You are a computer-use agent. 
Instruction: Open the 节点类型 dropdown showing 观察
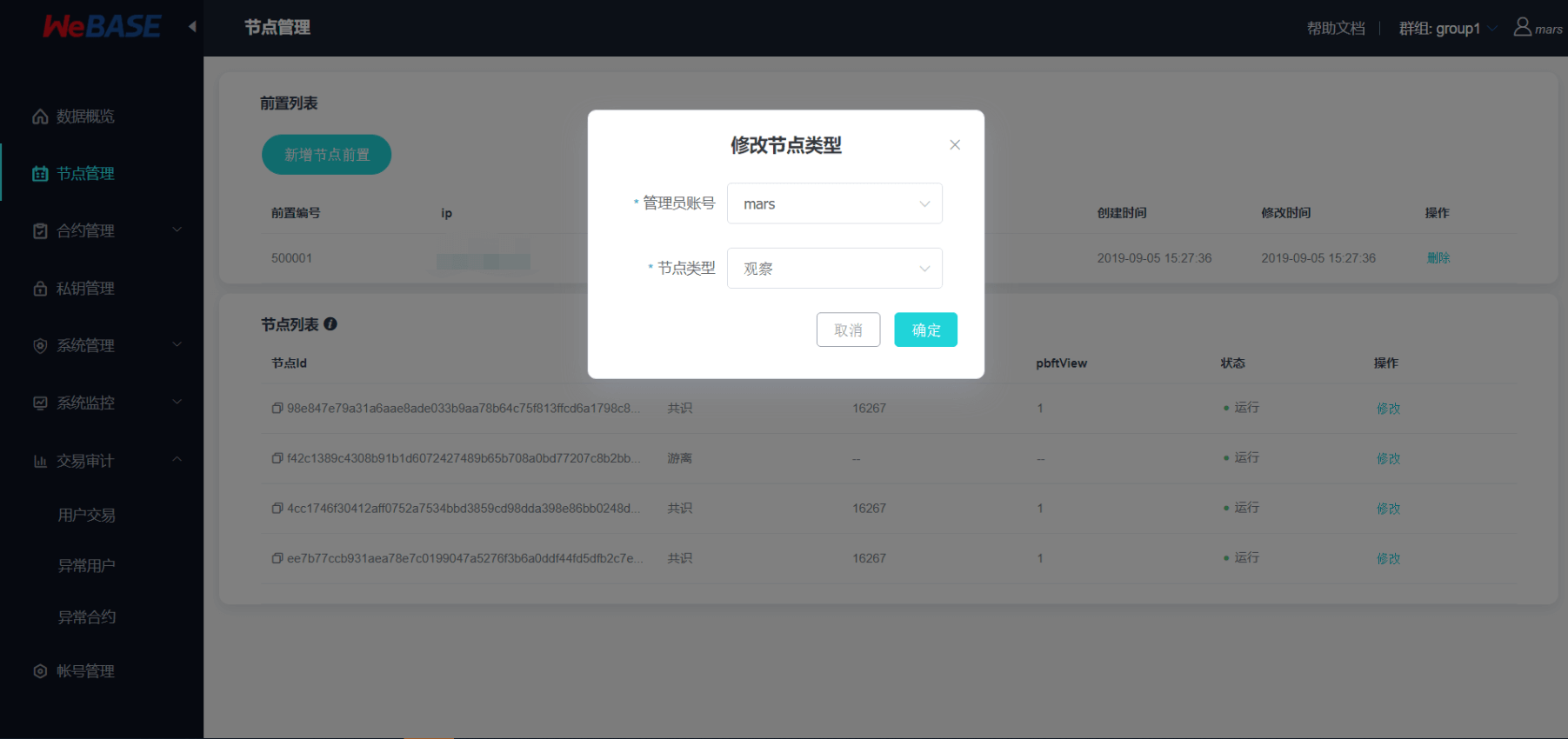pos(835,269)
